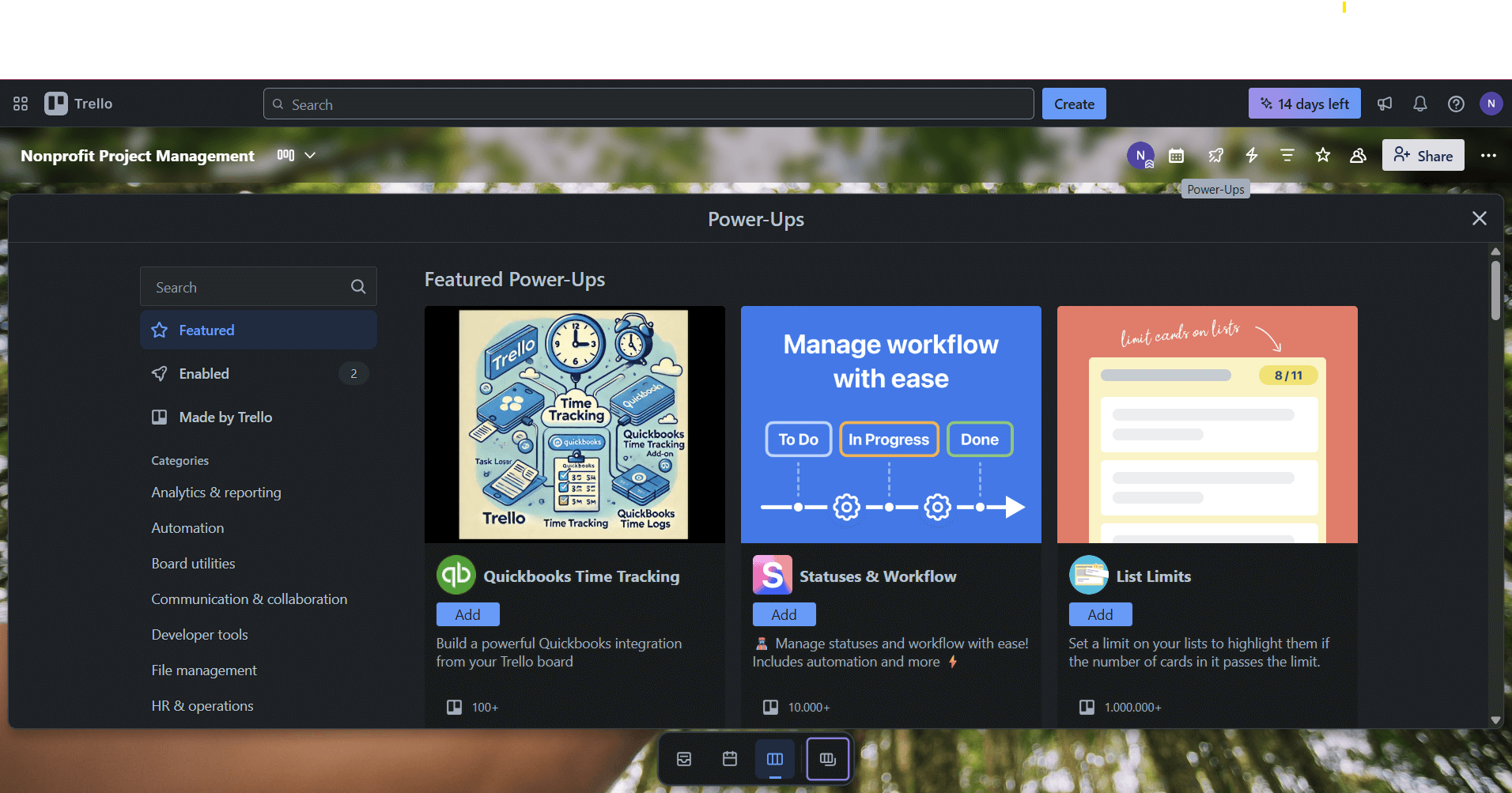Open the List Limits banner image

(x=1207, y=424)
